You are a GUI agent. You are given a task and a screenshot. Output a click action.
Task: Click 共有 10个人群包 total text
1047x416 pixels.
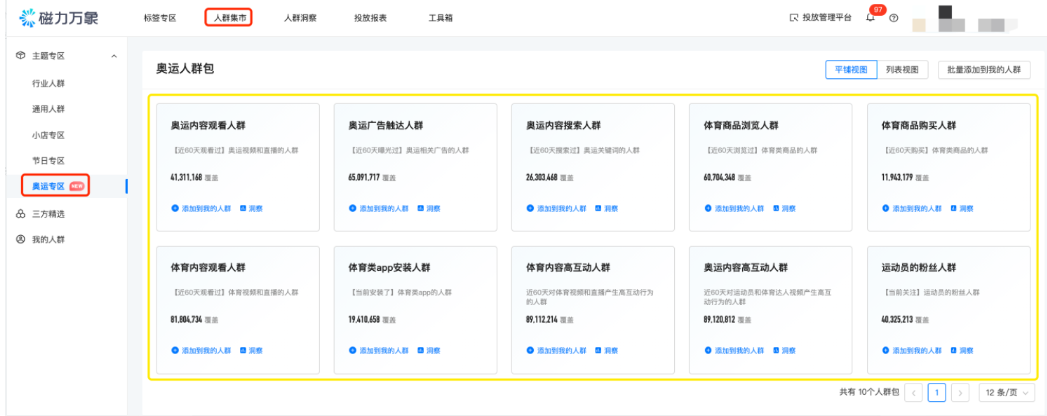(869, 393)
